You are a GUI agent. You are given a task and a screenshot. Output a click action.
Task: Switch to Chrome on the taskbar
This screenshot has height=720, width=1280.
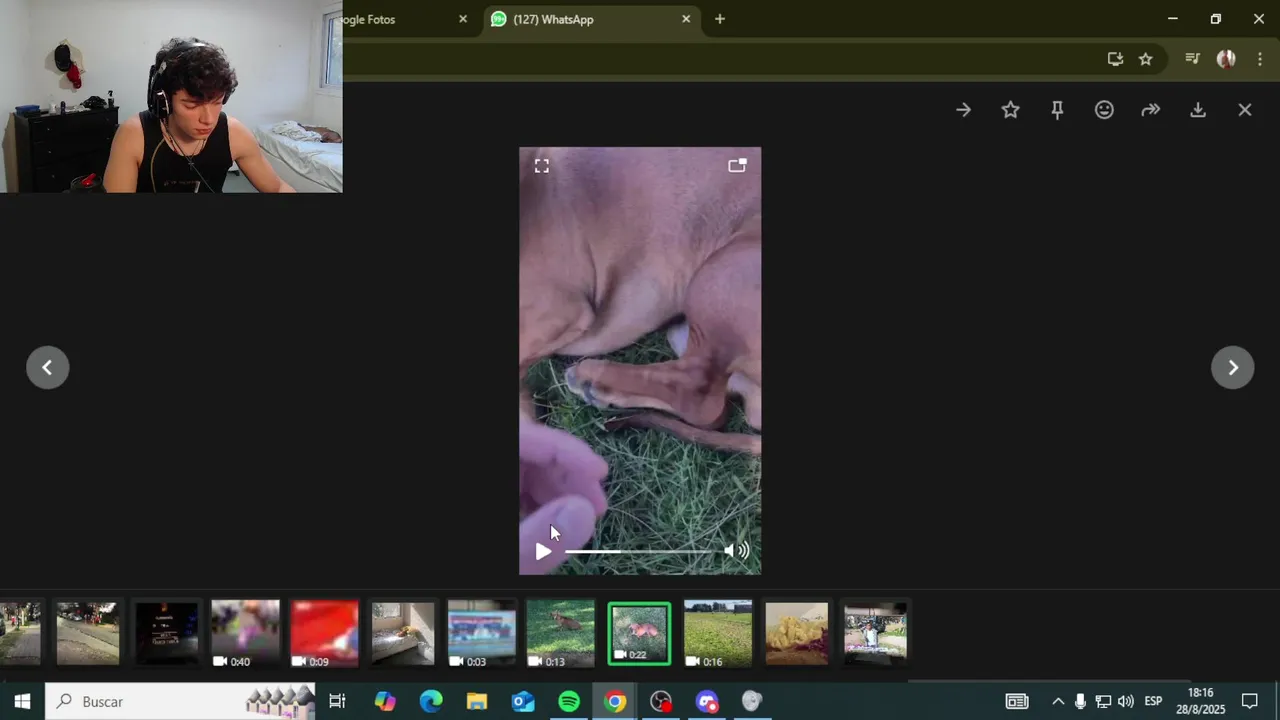click(x=615, y=702)
